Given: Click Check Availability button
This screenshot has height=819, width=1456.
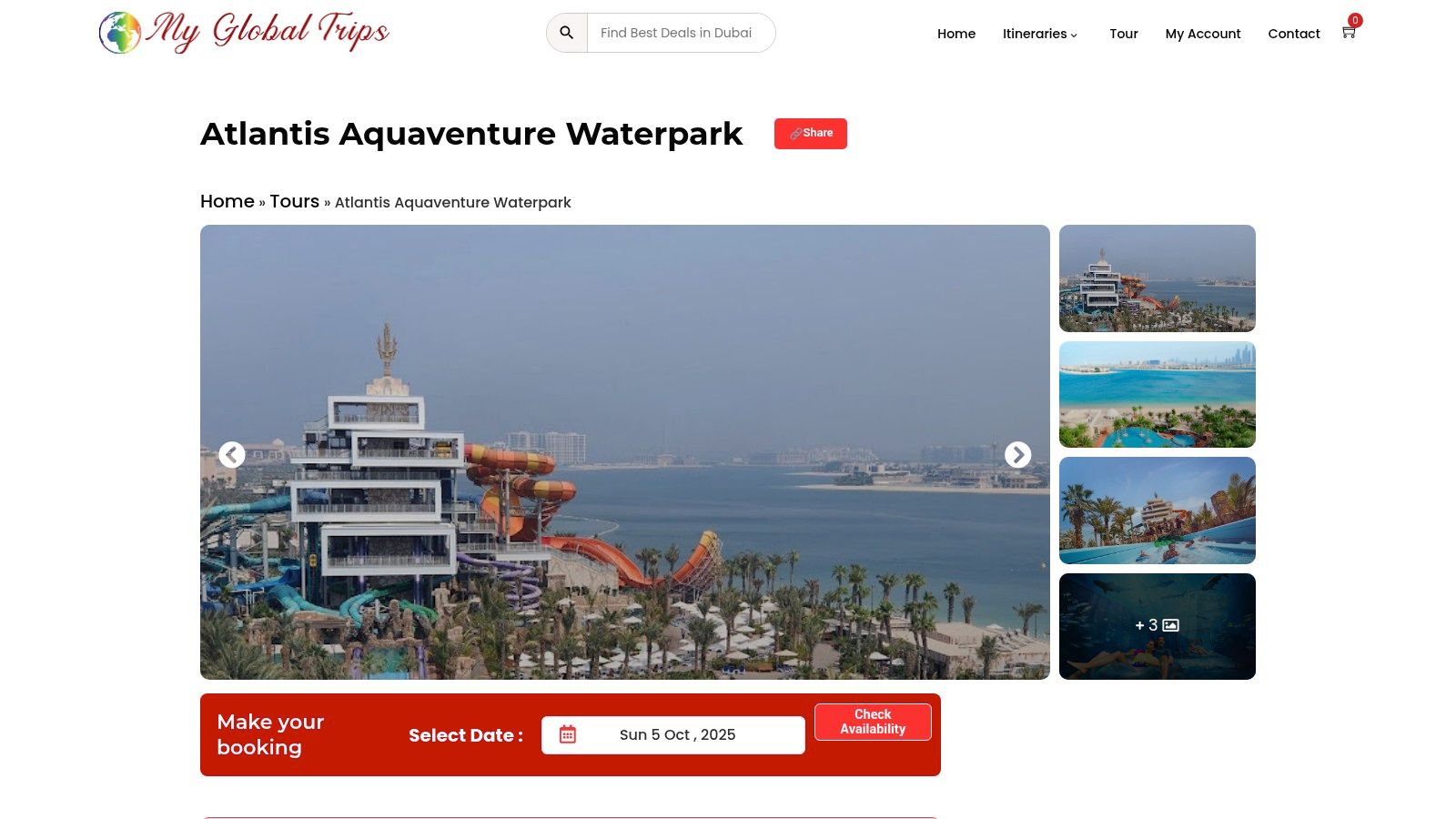Looking at the screenshot, I should pos(873,722).
